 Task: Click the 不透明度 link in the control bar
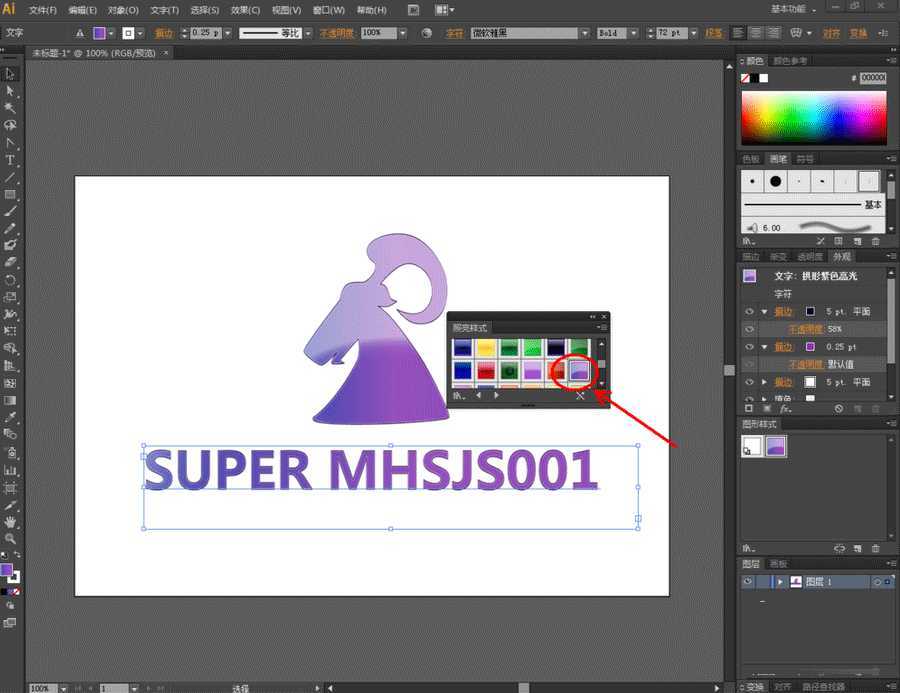point(336,33)
